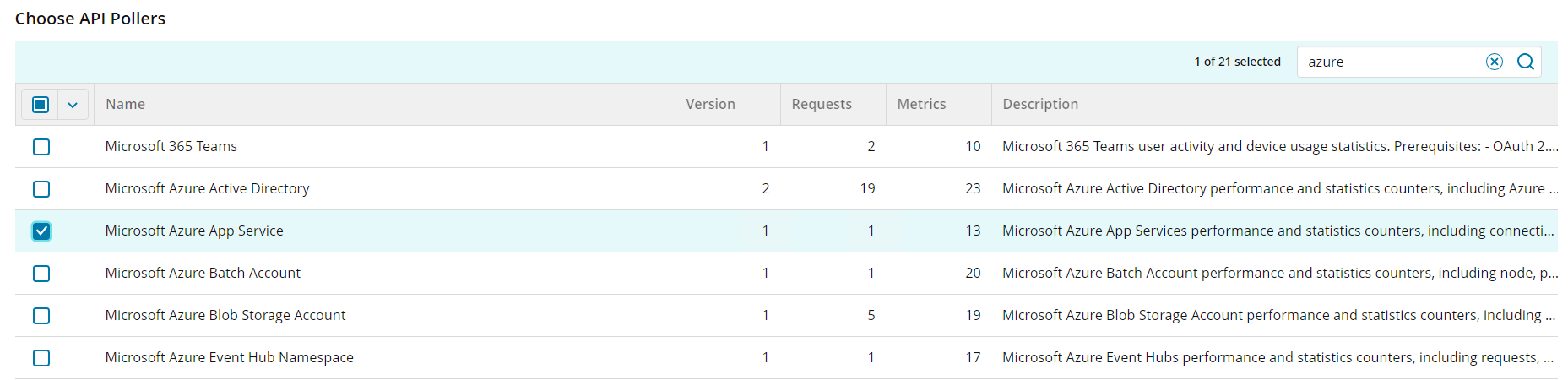Check the Azure Event Hub Namespace checkbox
The width and height of the screenshot is (1568, 380).
click(x=41, y=358)
